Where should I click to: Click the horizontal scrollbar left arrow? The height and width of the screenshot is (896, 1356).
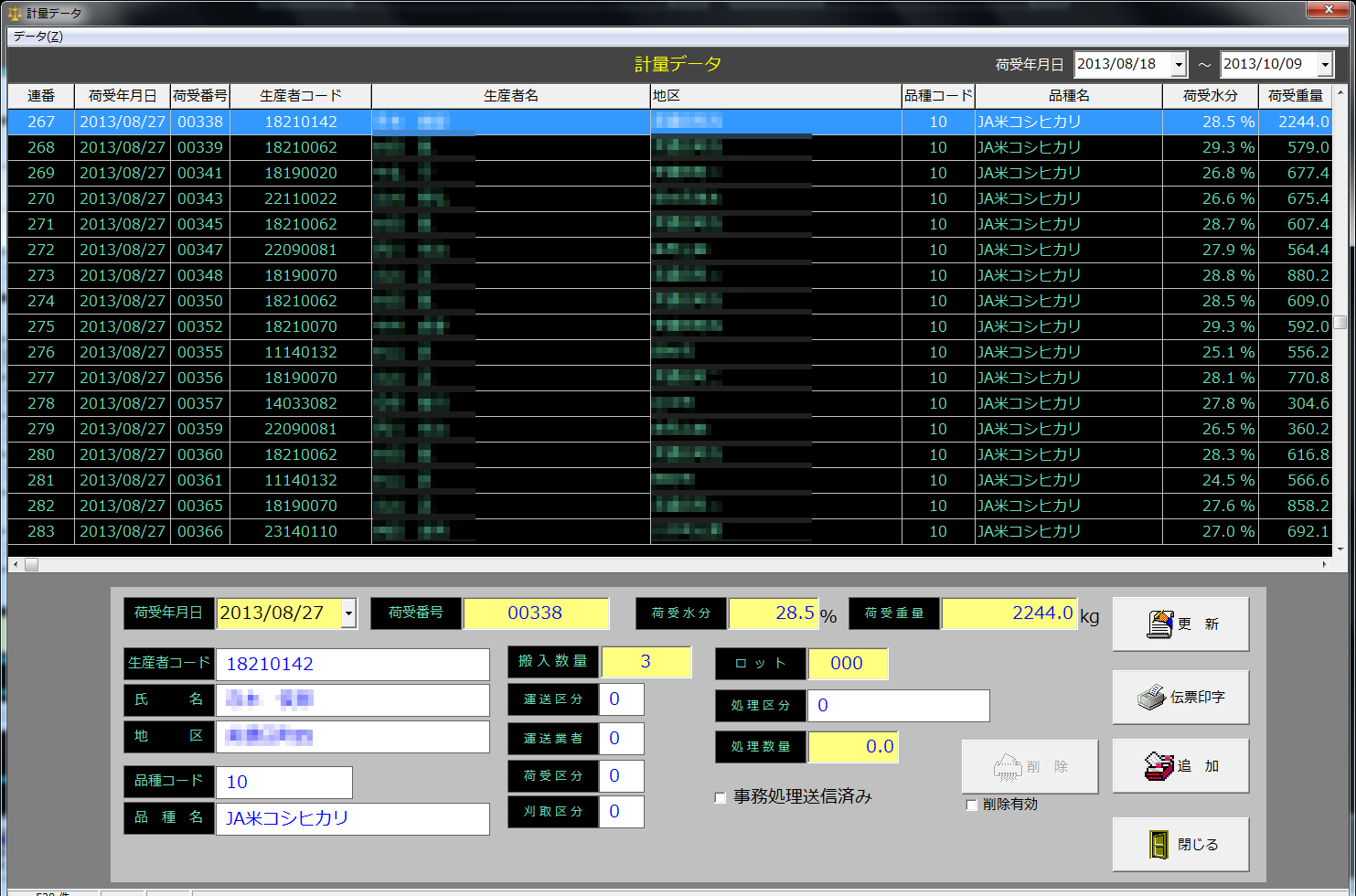pyautogui.click(x=15, y=565)
